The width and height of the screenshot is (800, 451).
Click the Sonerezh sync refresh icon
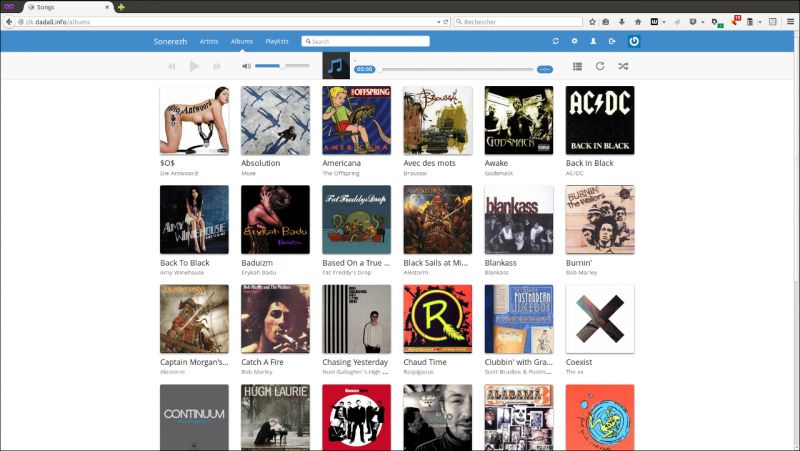point(556,41)
